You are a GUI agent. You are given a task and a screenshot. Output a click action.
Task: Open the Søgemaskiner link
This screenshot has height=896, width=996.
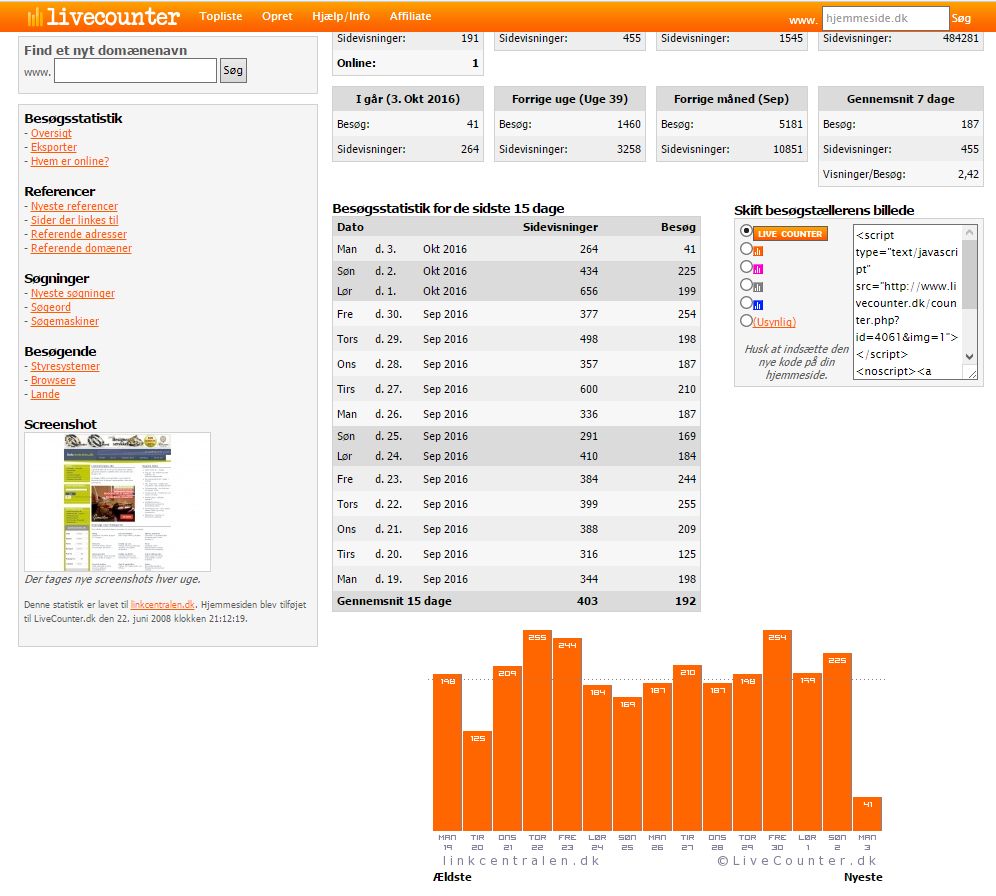pos(65,321)
